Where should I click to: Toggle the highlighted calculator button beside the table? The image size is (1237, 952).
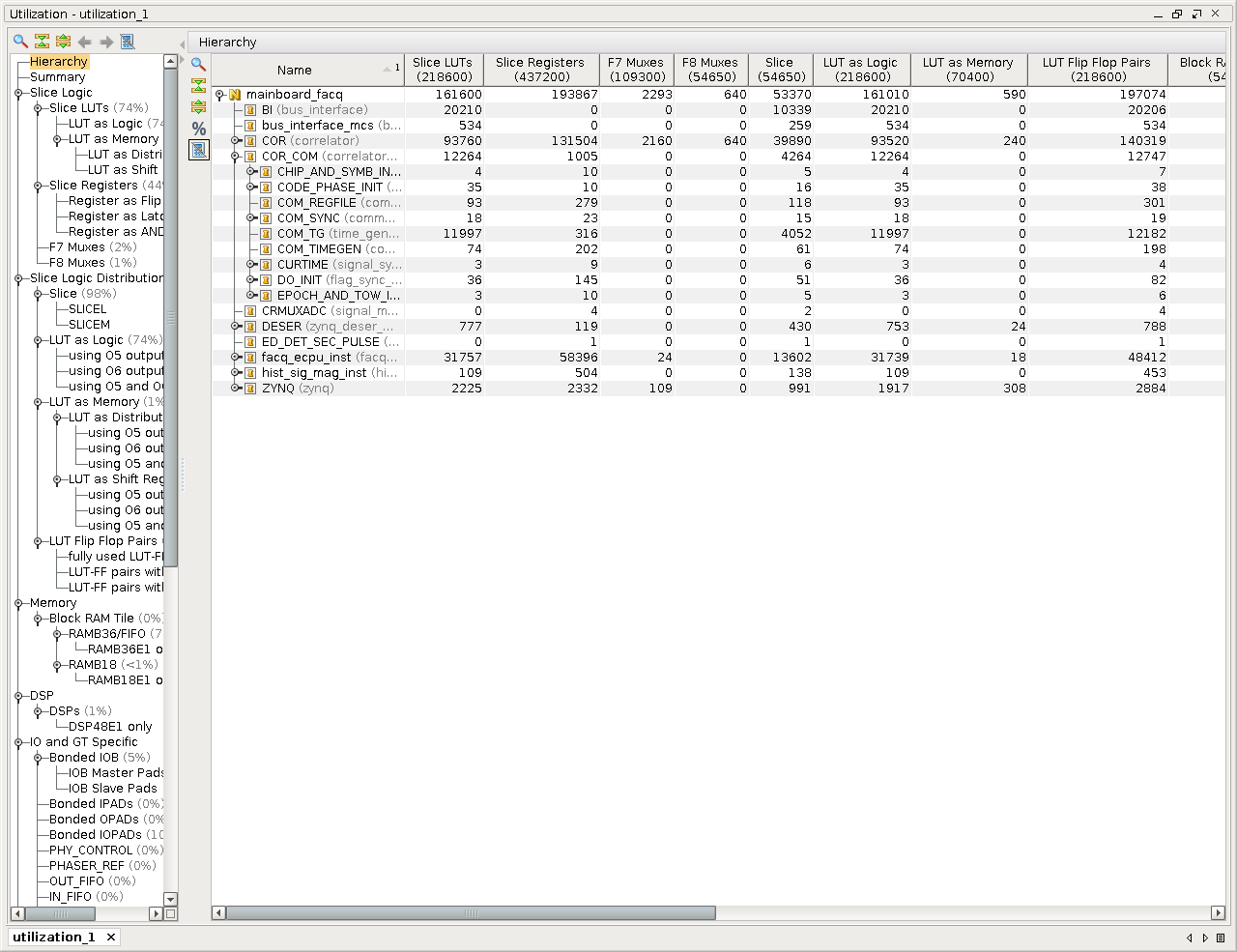pyautogui.click(x=199, y=150)
